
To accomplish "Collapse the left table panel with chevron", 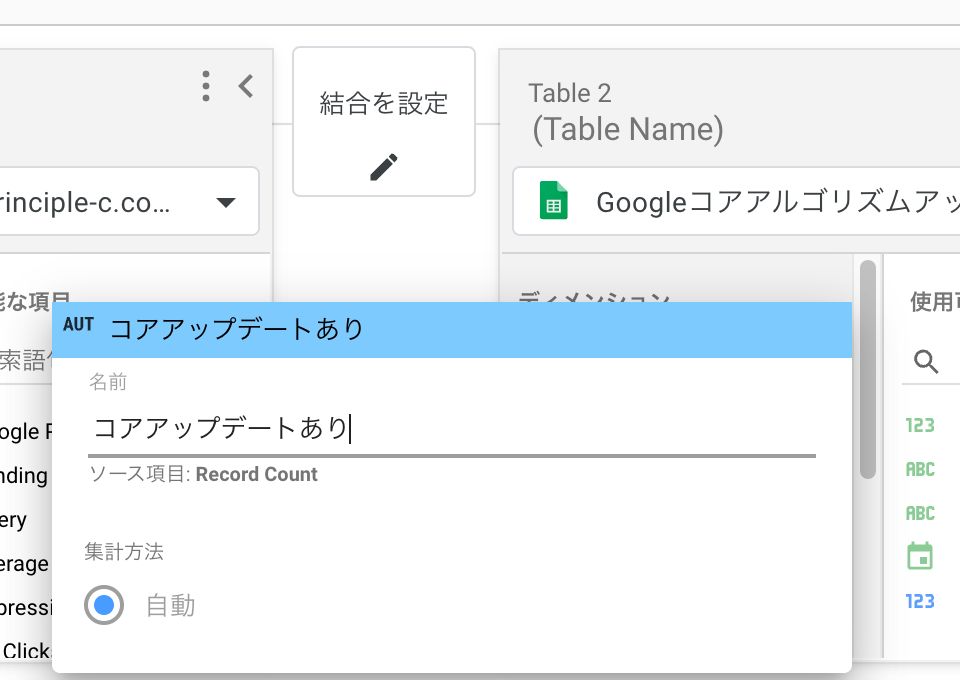I will 246,86.
